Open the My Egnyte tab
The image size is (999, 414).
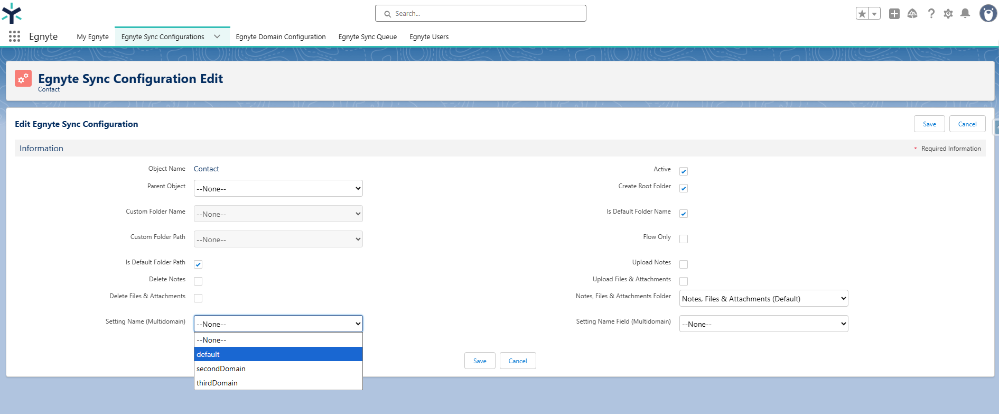tap(92, 37)
